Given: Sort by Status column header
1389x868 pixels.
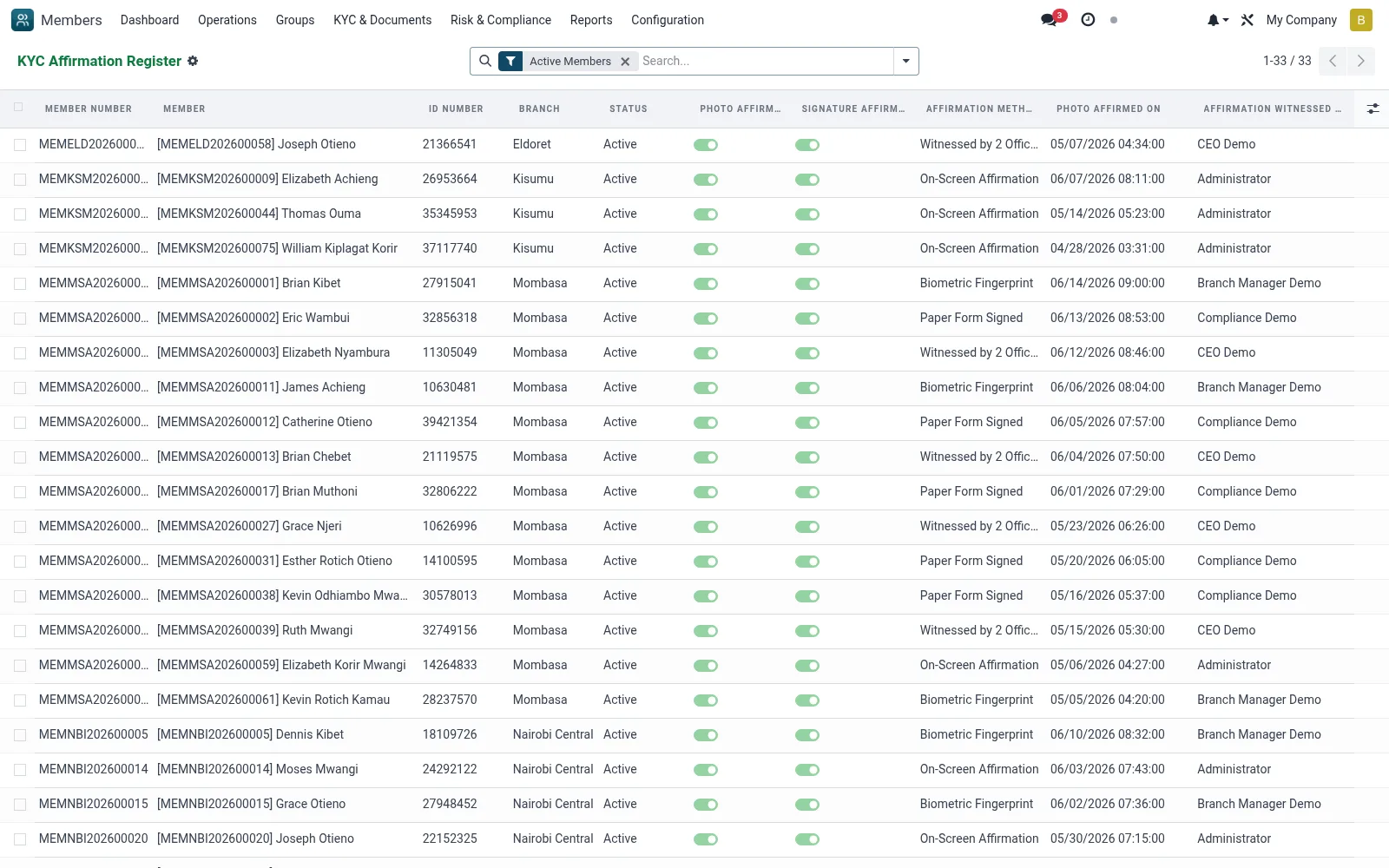Looking at the screenshot, I should pyautogui.click(x=629, y=108).
